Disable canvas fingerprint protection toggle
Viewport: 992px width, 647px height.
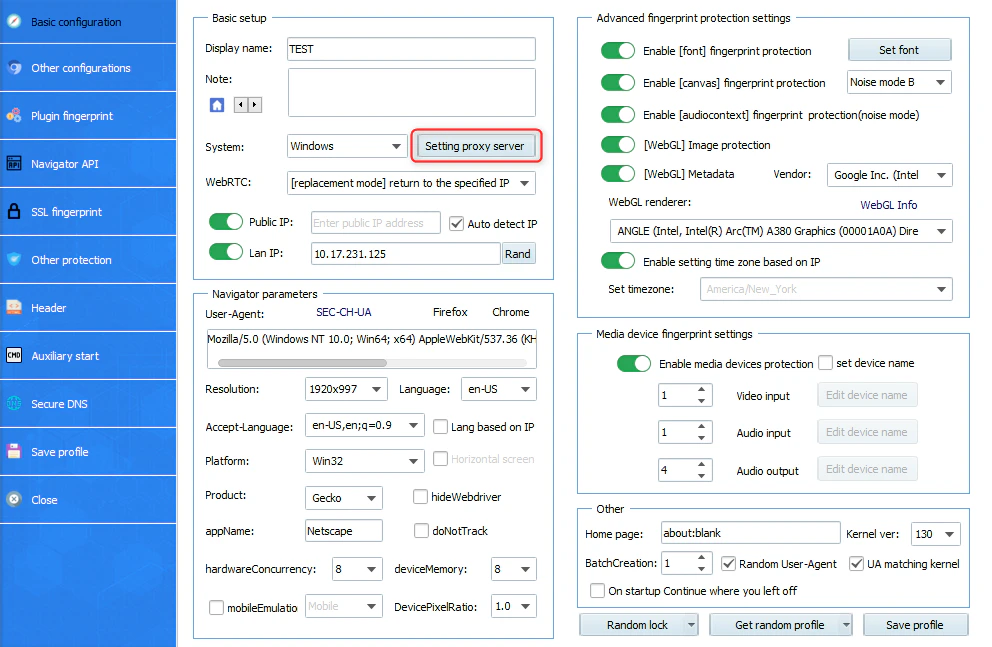tap(617, 82)
